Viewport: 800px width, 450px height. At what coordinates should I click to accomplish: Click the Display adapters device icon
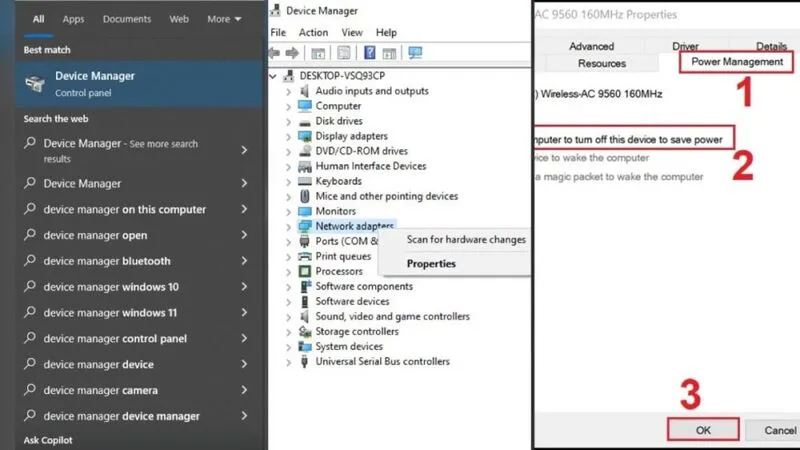pos(305,136)
